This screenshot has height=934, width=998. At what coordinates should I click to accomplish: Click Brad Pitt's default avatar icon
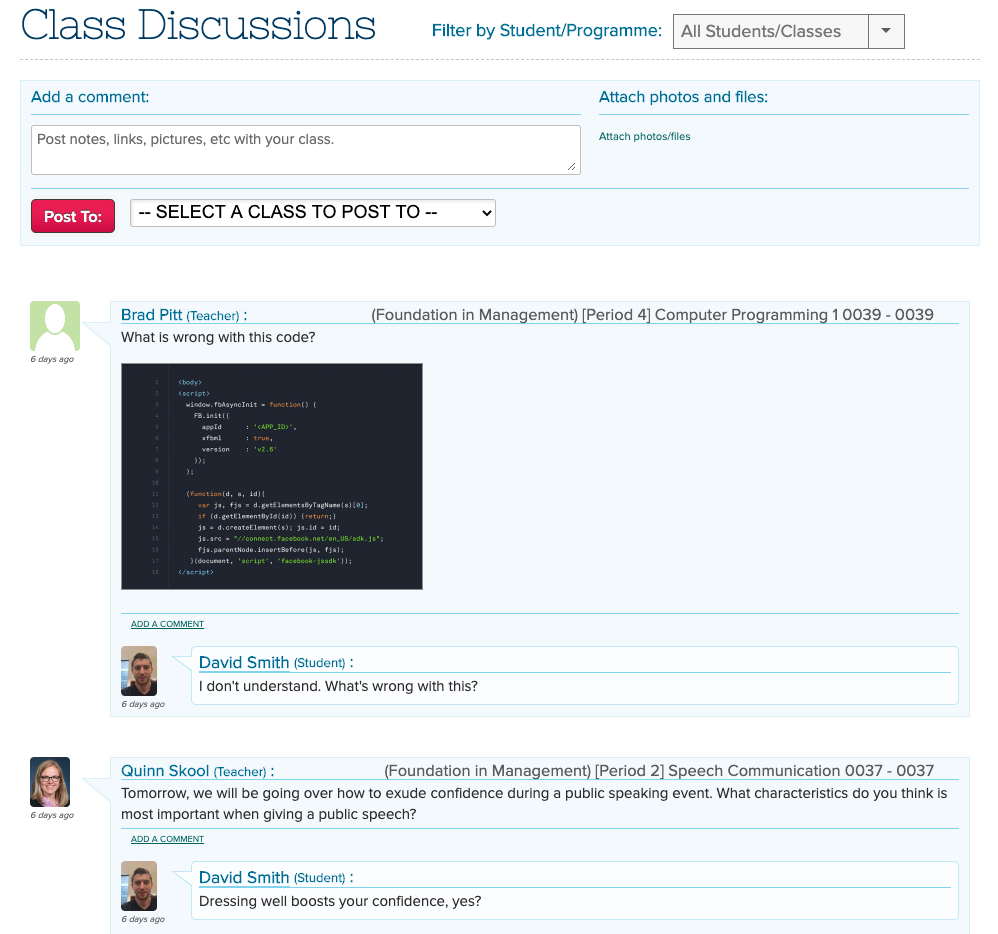[x=55, y=326]
